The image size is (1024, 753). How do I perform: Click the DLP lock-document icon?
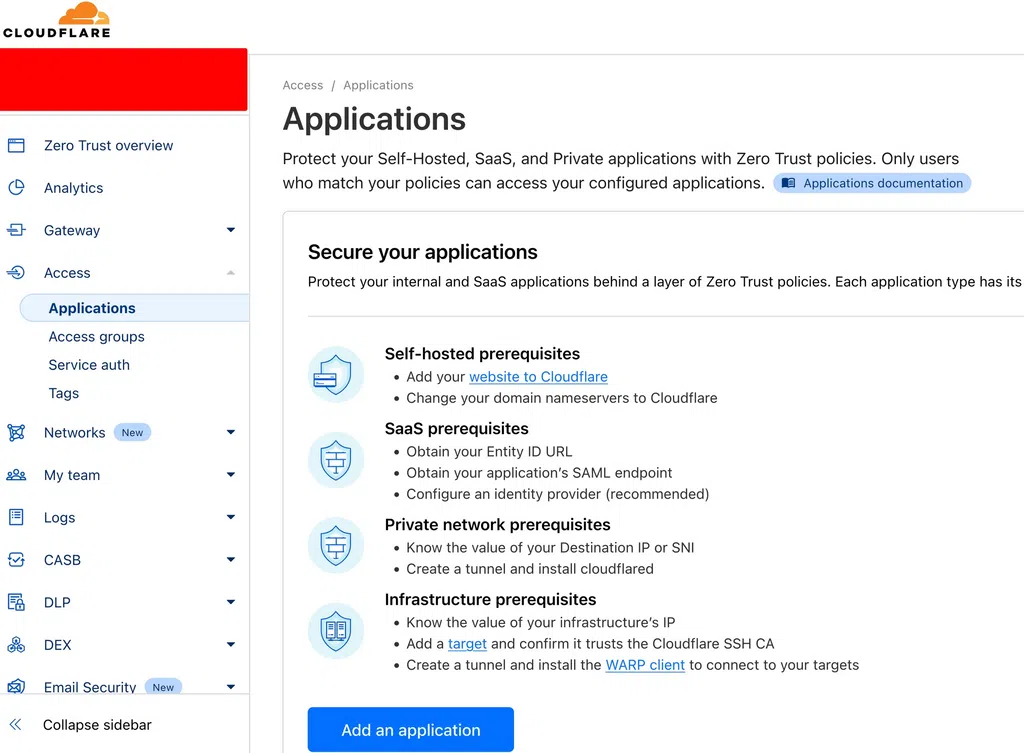click(x=16, y=602)
